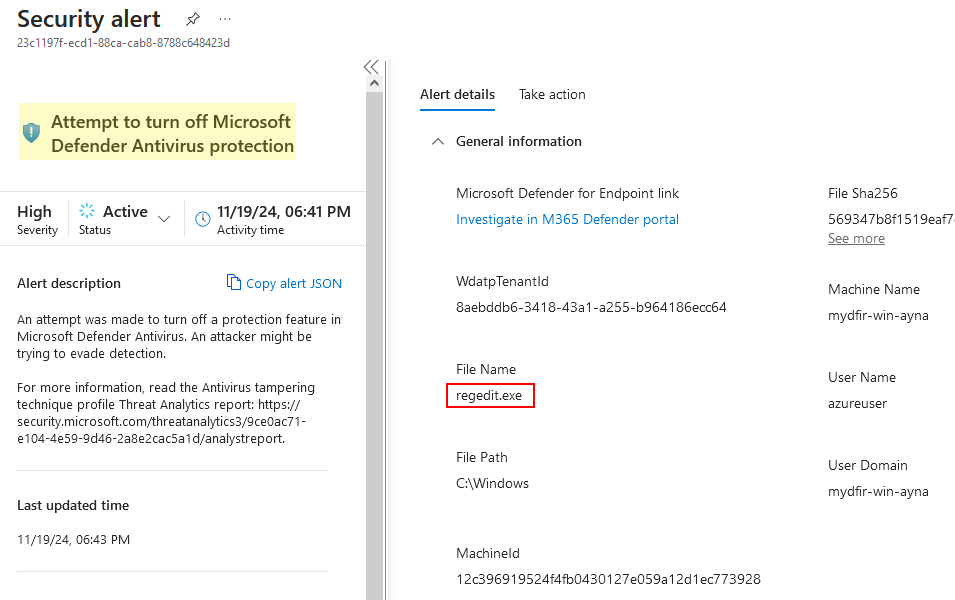955x600 pixels.
Task: Select the regedit.exe file name value
Action: pyautogui.click(x=489, y=395)
